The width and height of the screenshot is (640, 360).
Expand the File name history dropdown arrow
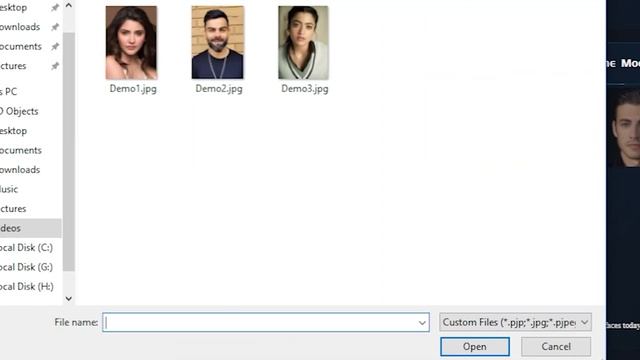(x=422, y=323)
